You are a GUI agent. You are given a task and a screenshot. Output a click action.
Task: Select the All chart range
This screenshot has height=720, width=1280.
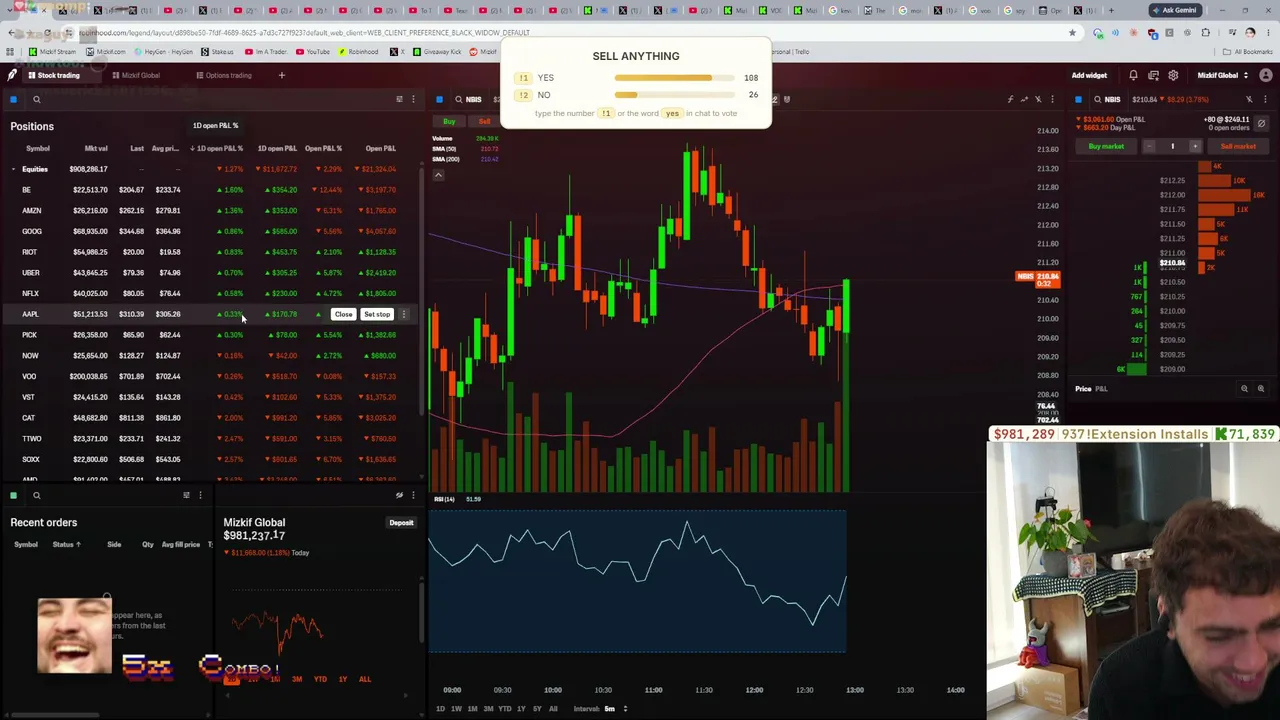[553, 709]
